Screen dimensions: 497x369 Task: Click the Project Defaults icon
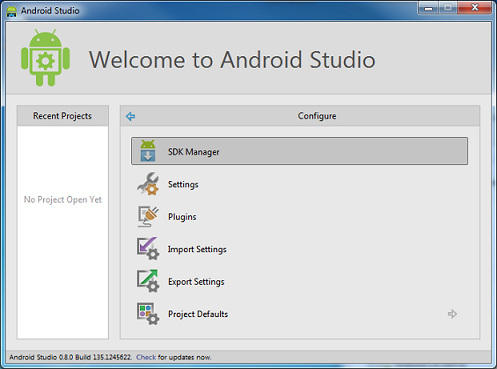click(x=148, y=313)
